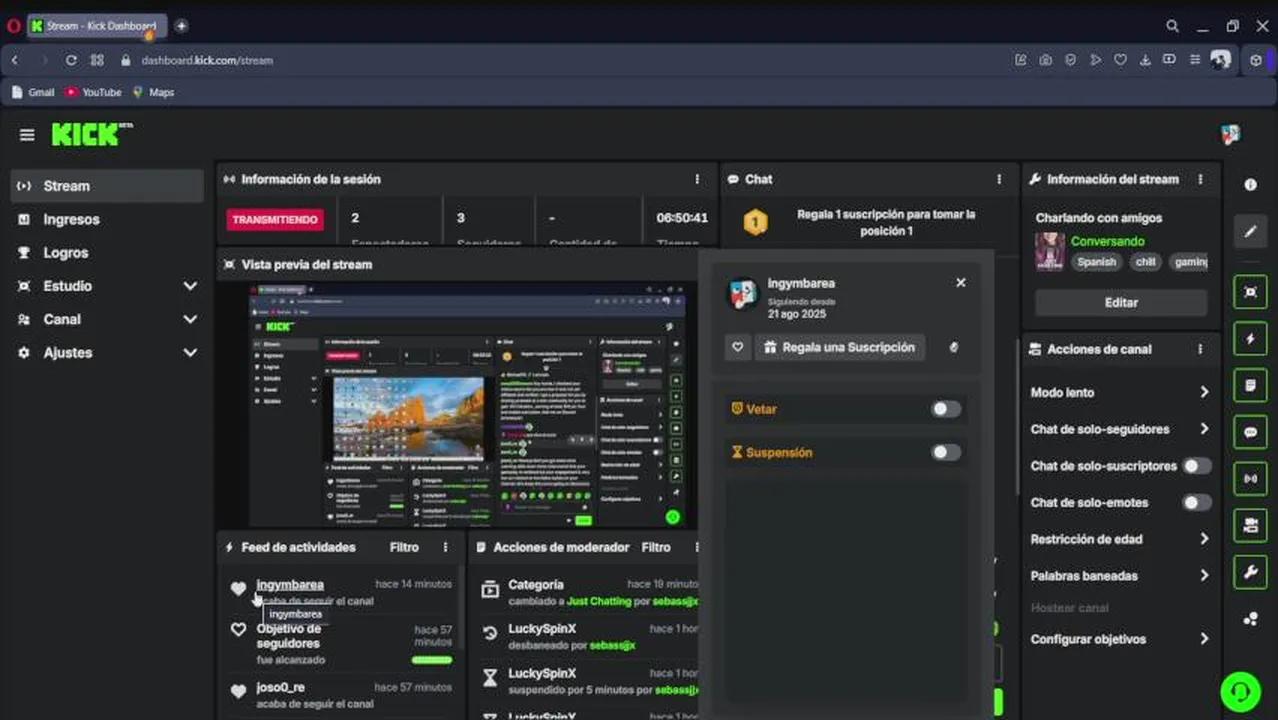Open the profile avatar in the header
Screen dimensions: 1278x720
1231,134
